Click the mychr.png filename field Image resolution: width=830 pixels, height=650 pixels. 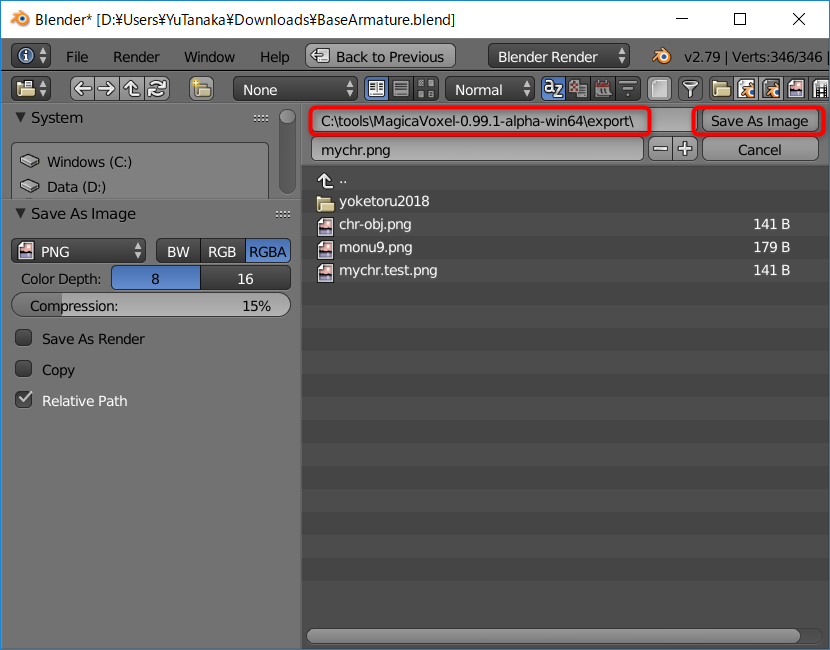(477, 150)
